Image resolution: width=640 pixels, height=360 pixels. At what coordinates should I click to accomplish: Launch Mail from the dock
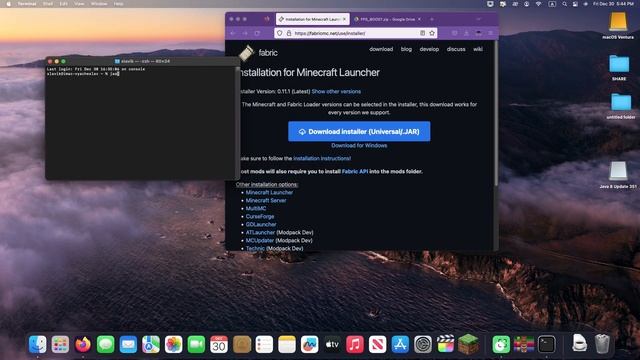[128, 344]
